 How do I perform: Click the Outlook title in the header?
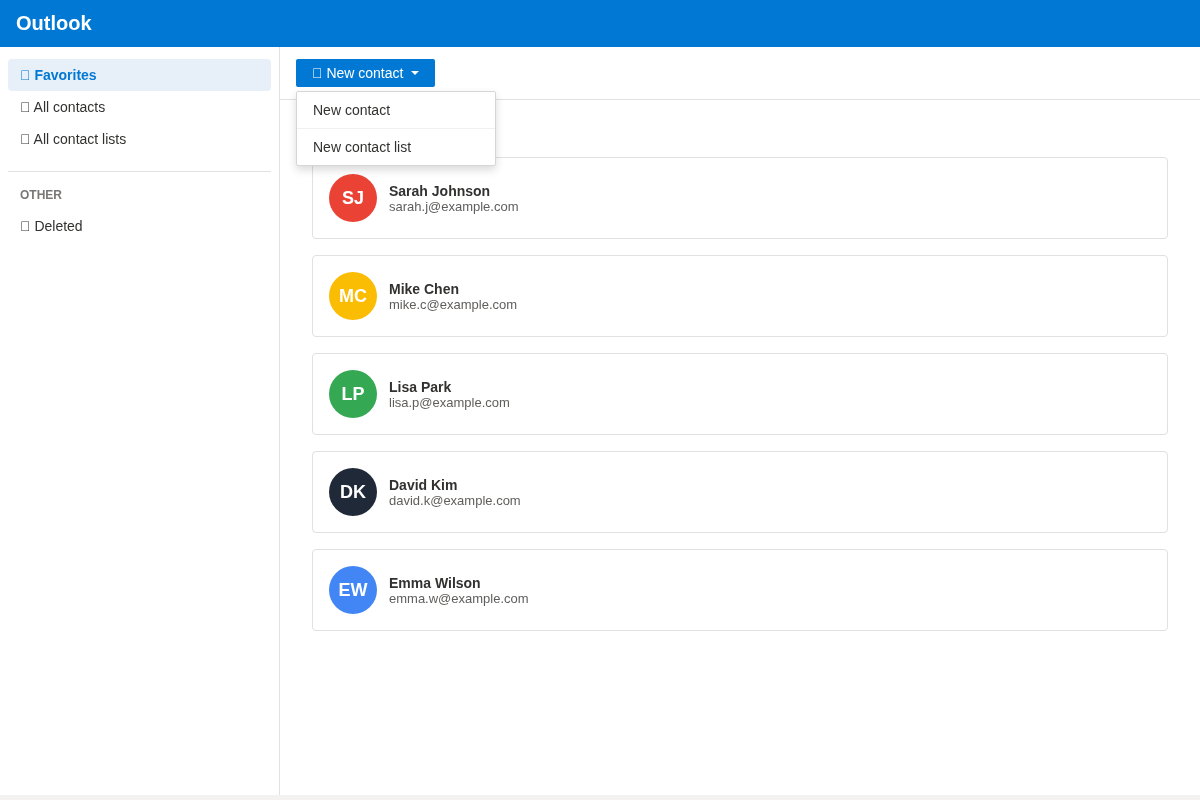(53, 22)
